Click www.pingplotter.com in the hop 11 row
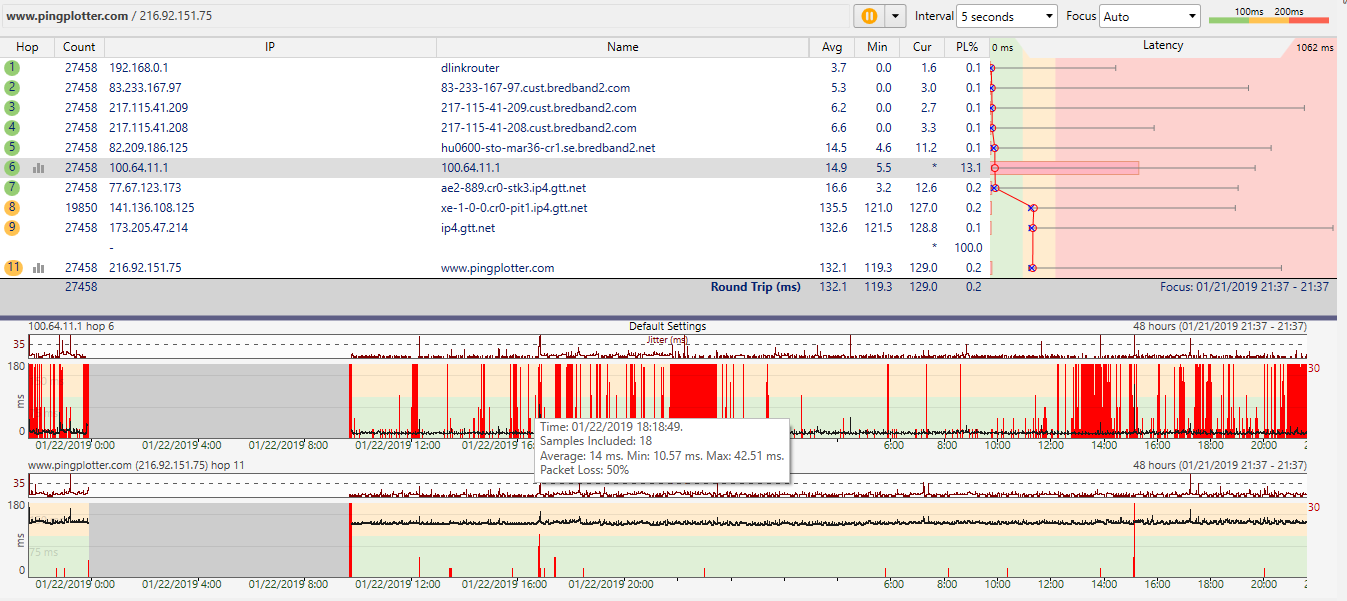 tap(497, 268)
